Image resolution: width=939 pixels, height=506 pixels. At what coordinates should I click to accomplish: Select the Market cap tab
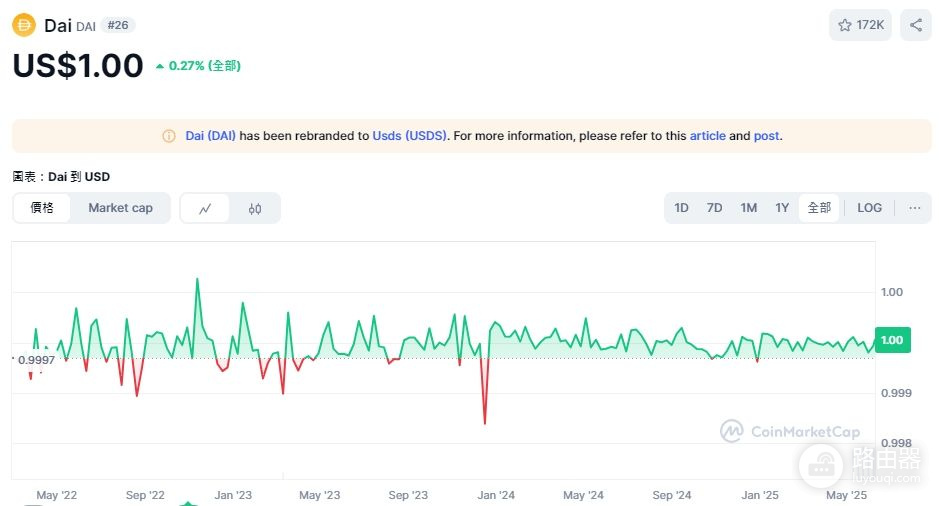(x=120, y=208)
